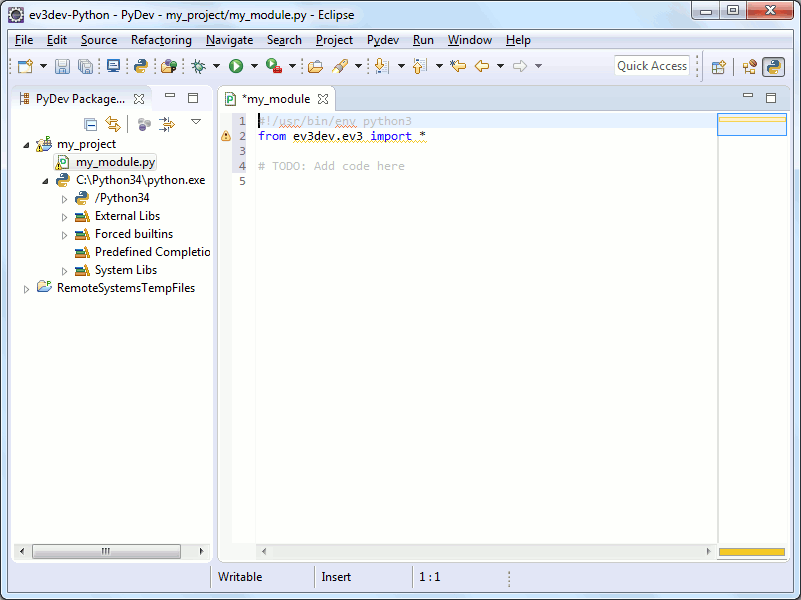This screenshot has height=600, width=801.
Task: Open the Run dropdown arrow
Action: [254, 66]
